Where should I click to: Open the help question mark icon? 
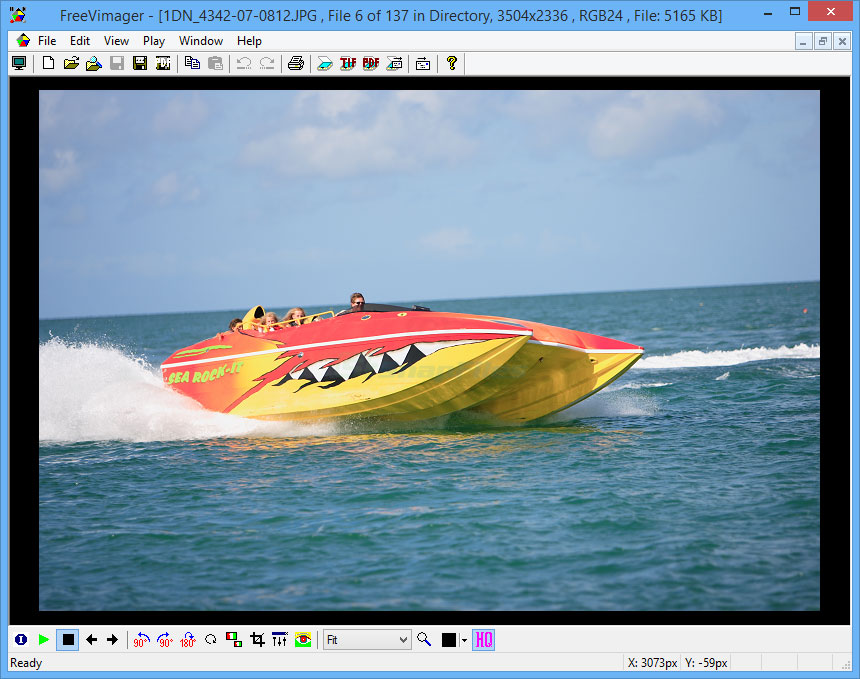(452, 63)
